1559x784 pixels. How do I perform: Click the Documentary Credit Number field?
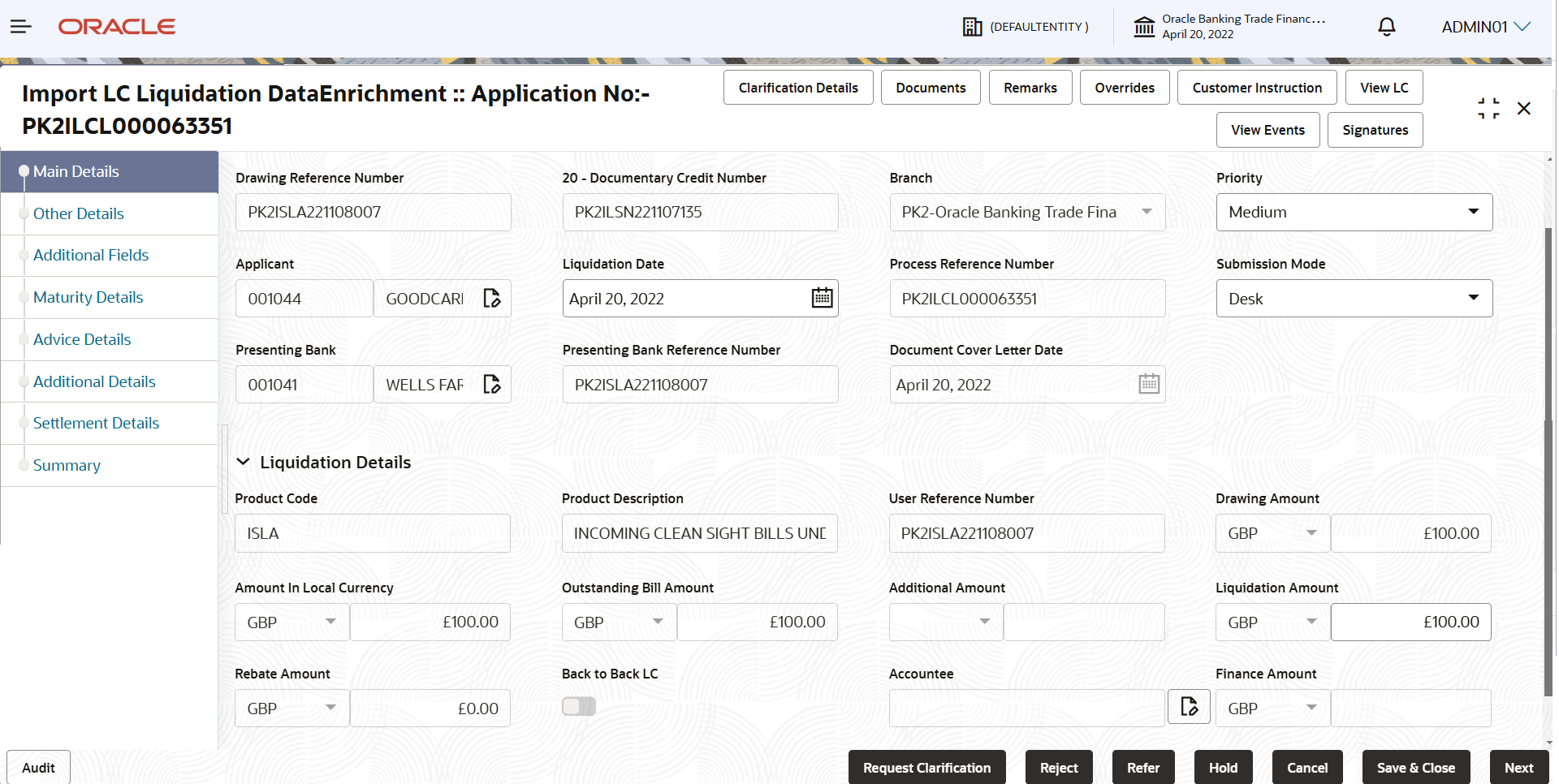tap(700, 213)
